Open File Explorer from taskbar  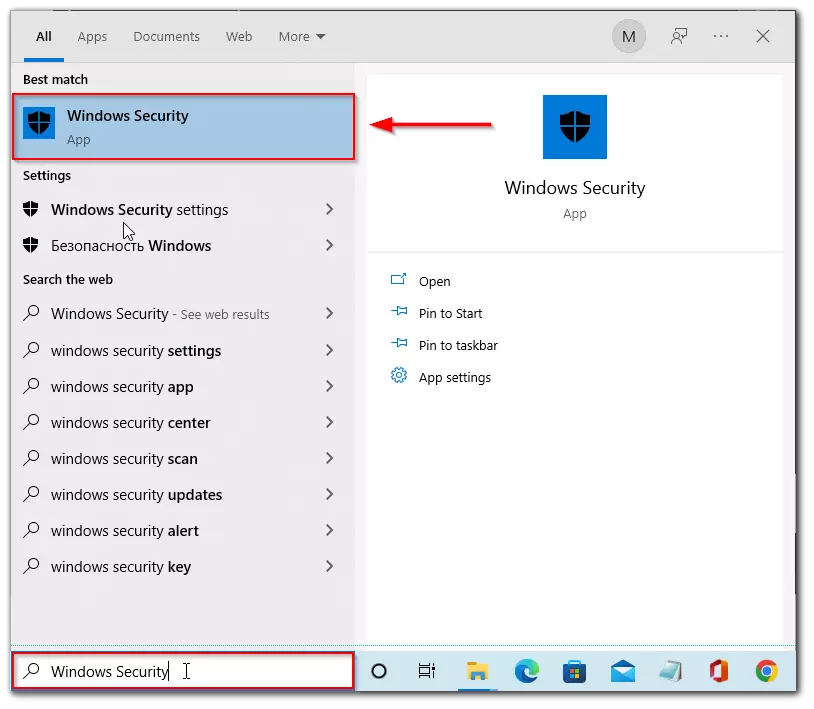pos(477,671)
